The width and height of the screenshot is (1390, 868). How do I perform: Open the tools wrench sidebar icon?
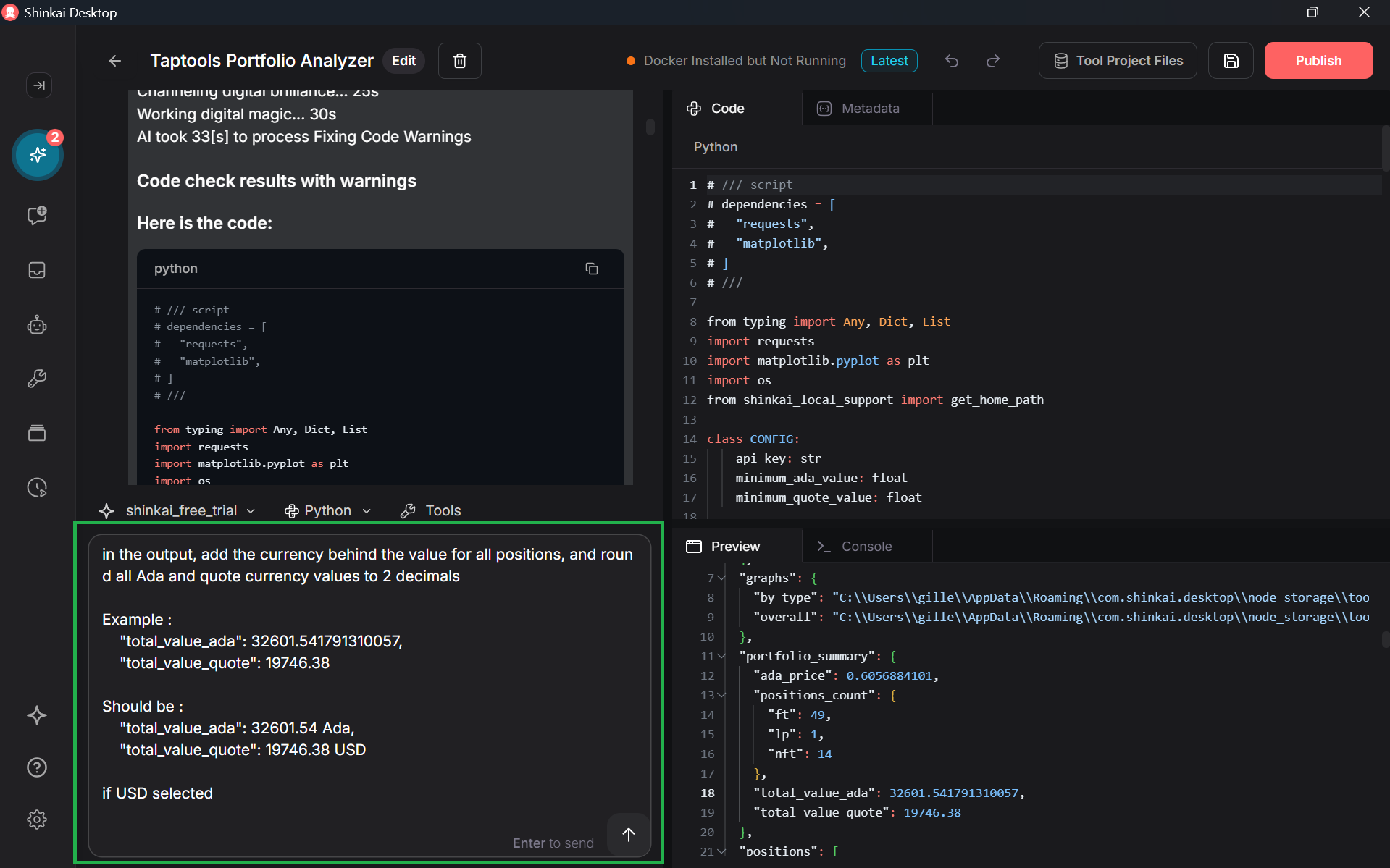click(37, 379)
